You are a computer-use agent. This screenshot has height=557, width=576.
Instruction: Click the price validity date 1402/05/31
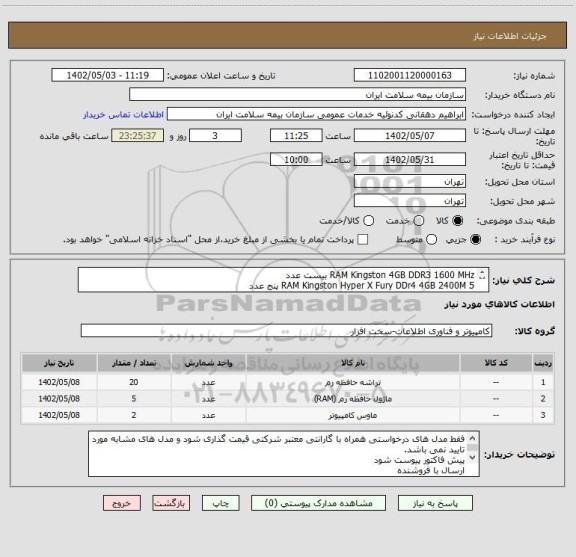pyautogui.click(x=410, y=159)
